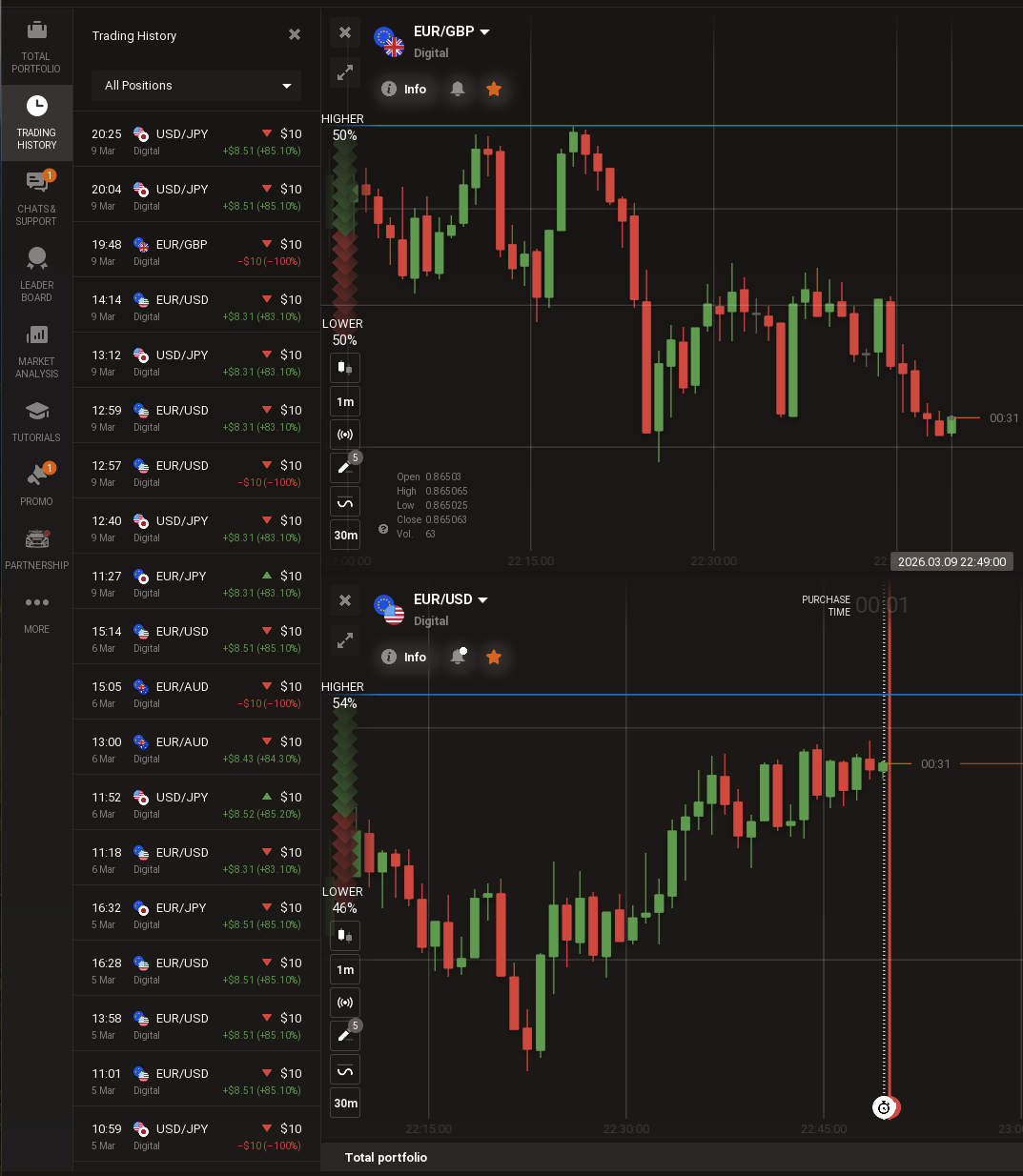Expand EUR/GBP chart to fullscreen
Screen dimensions: 1023x1176
[x=345, y=72]
